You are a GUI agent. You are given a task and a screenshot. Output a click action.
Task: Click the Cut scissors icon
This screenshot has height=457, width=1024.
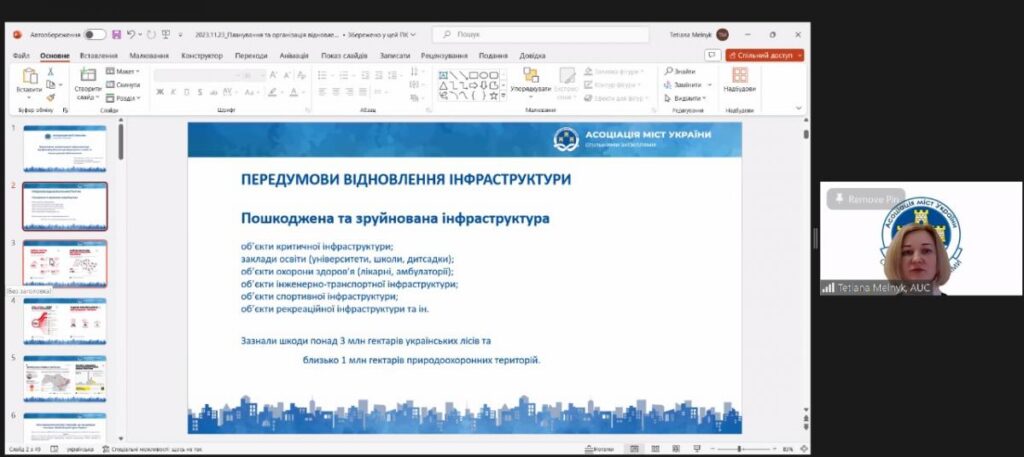pyautogui.click(x=50, y=72)
